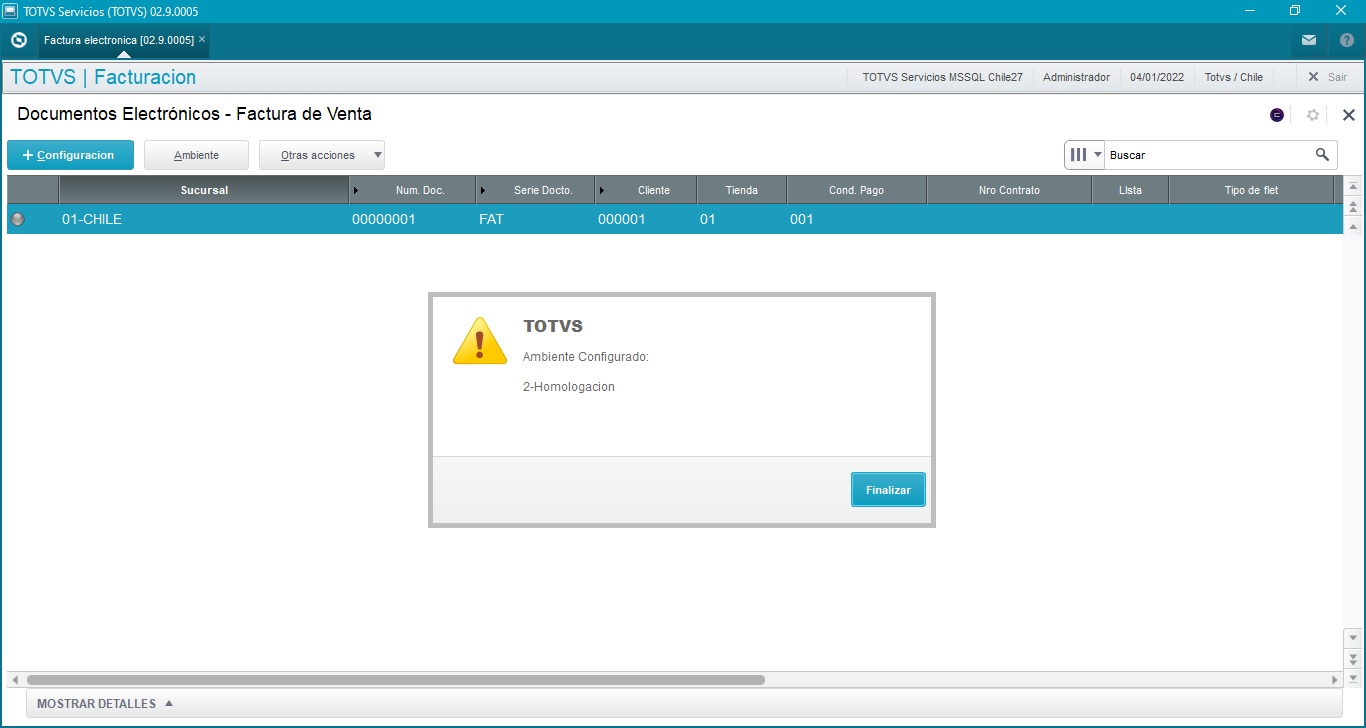Open the TOTVS logo menu icon
The height and width of the screenshot is (728, 1366).
coord(18,41)
